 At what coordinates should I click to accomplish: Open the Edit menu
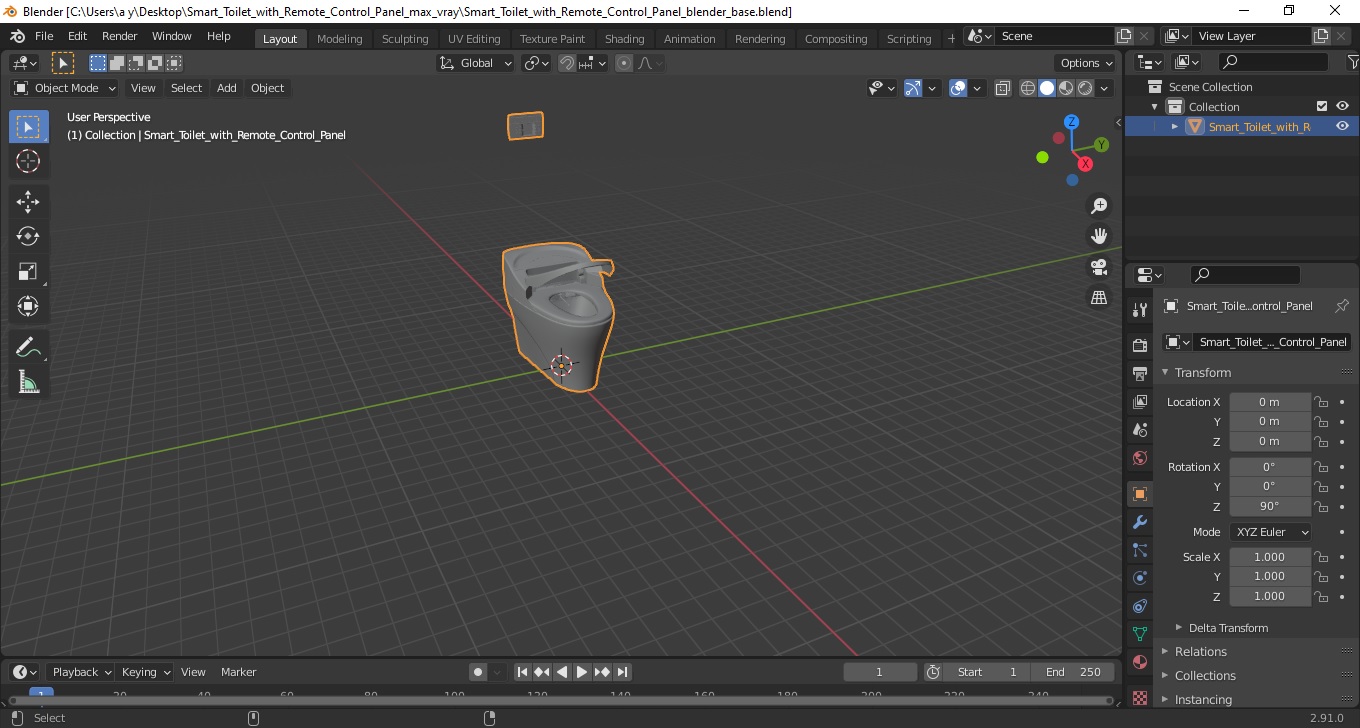tap(78, 36)
